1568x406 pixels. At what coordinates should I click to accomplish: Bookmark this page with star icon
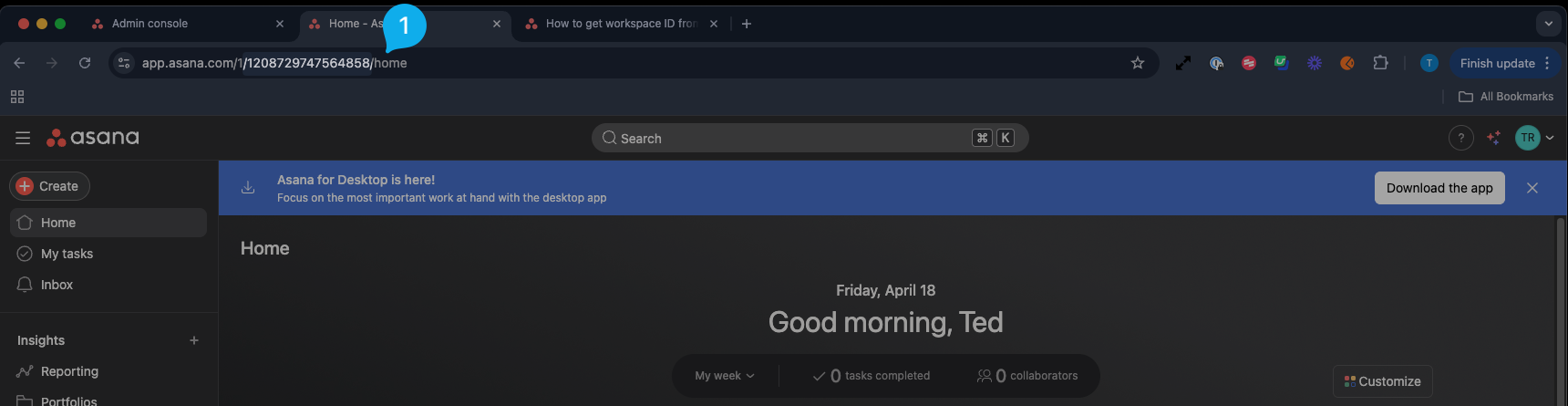click(x=1138, y=63)
